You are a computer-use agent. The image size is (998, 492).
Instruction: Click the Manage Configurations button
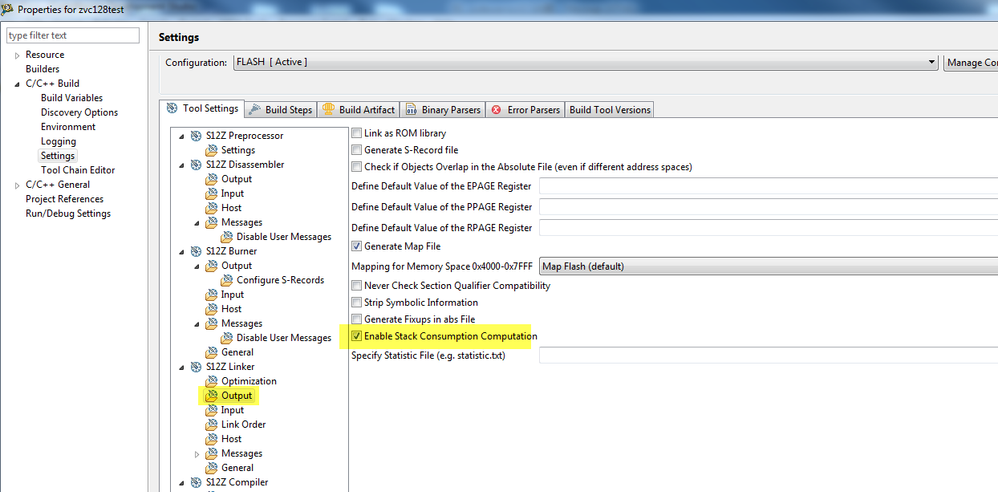970,62
